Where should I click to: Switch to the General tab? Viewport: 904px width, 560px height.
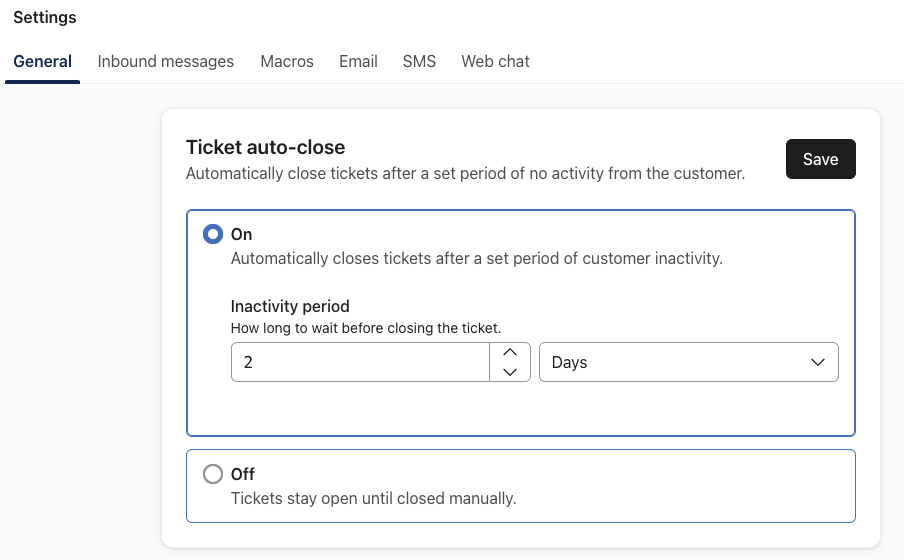click(43, 61)
